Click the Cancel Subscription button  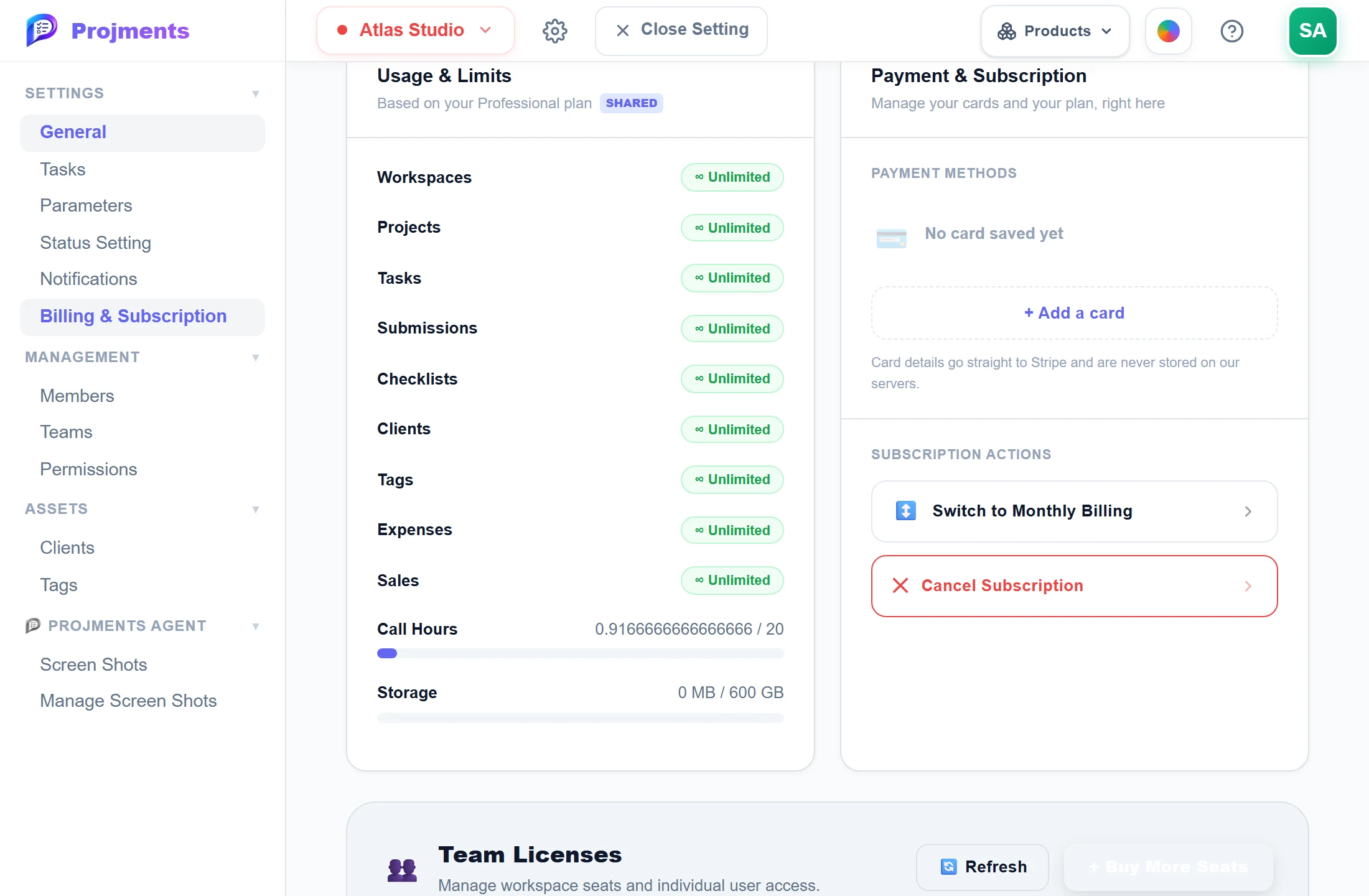click(x=1074, y=586)
